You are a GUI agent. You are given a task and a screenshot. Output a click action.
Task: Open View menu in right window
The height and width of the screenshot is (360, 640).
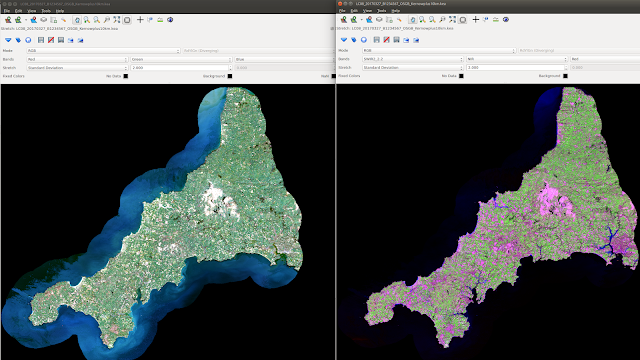pyautogui.click(x=367, y=11)
